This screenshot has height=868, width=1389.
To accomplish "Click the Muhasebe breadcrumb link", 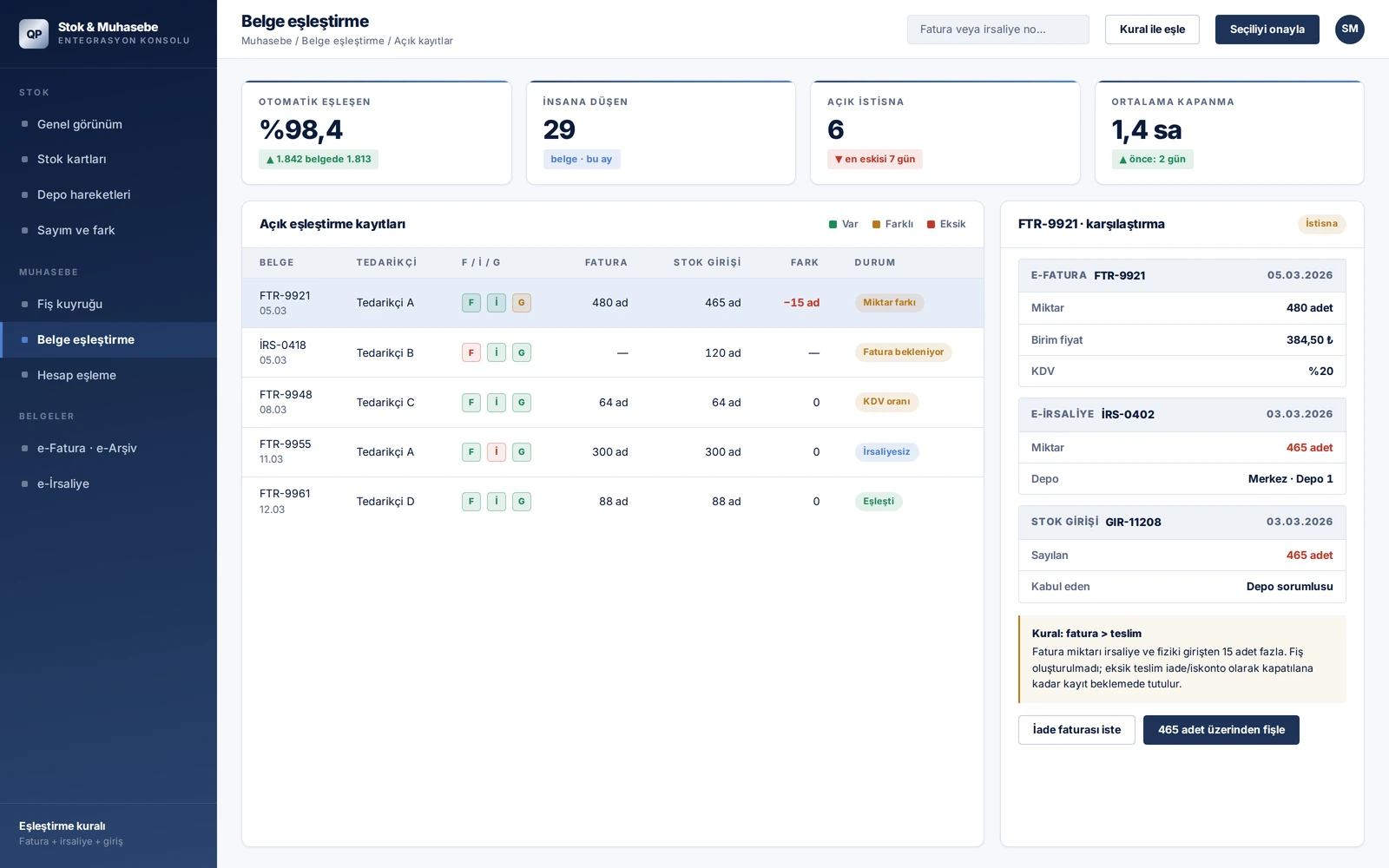I will tap(267, 41).
